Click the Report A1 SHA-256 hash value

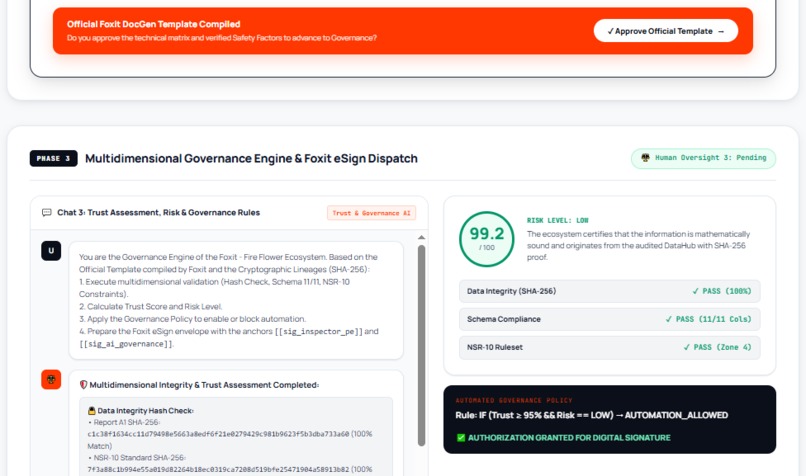pyautogui.click(x=218, y=434)
